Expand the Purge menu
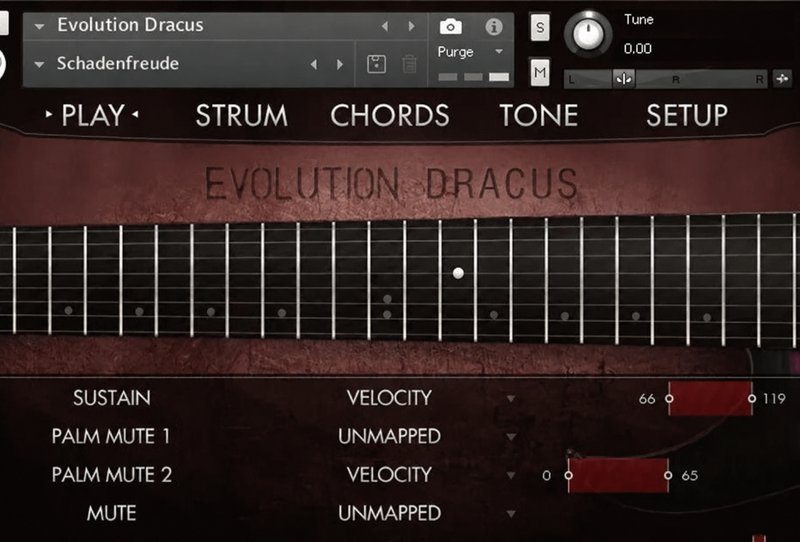This screenshot has height=542, width=800. (499, 52)
